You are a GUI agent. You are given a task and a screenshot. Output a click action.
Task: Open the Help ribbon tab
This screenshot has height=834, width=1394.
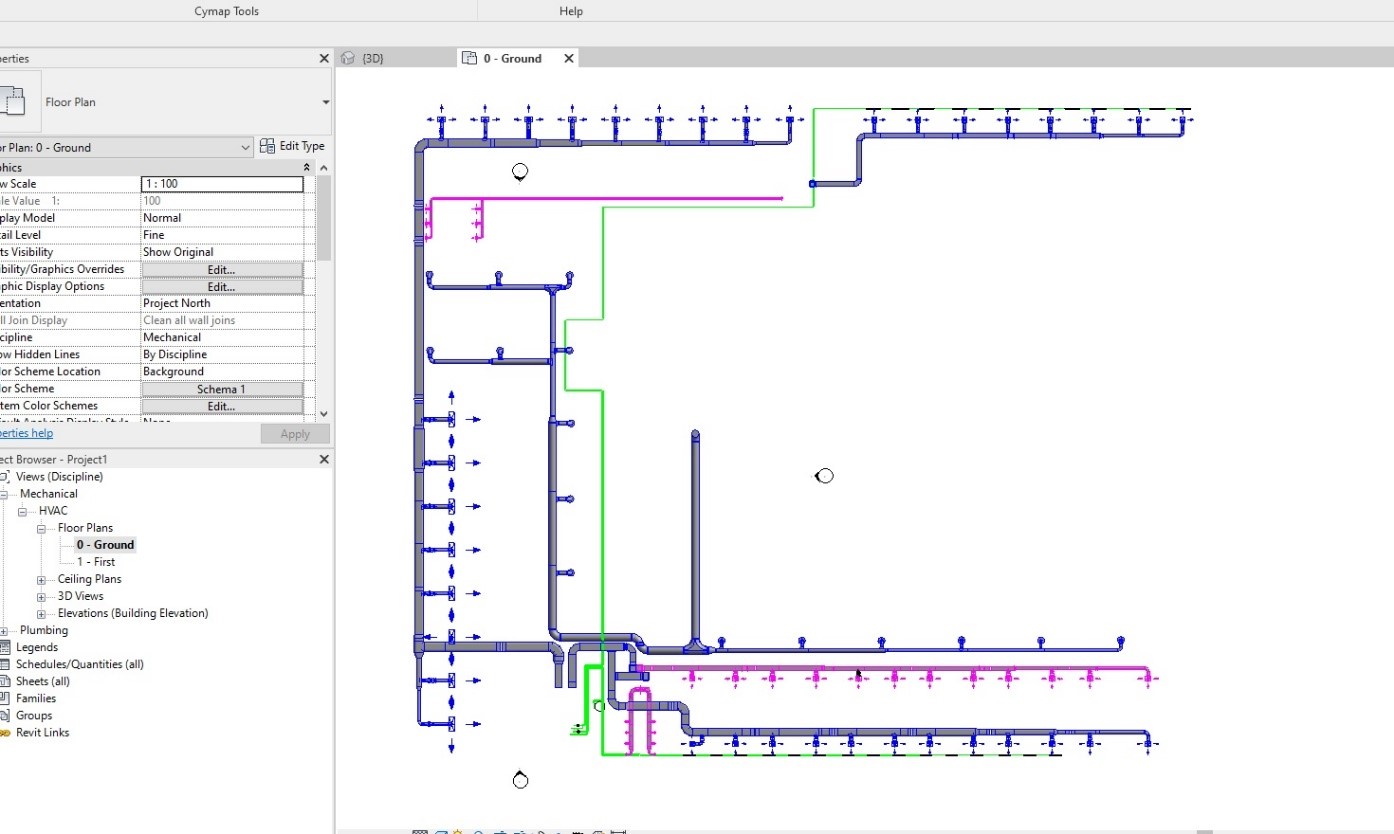[571, 11]
